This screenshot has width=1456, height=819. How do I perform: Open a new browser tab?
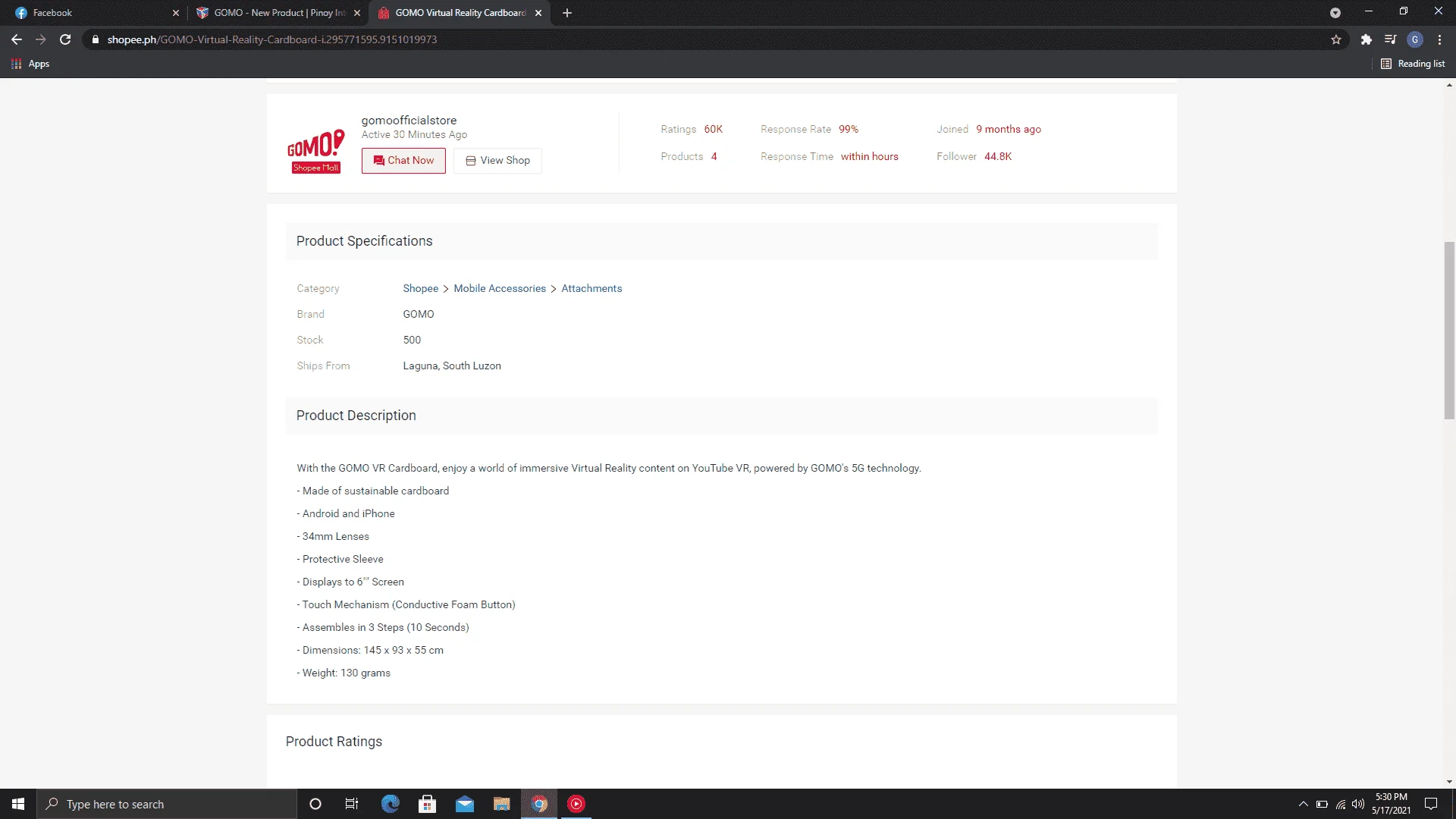567,13
